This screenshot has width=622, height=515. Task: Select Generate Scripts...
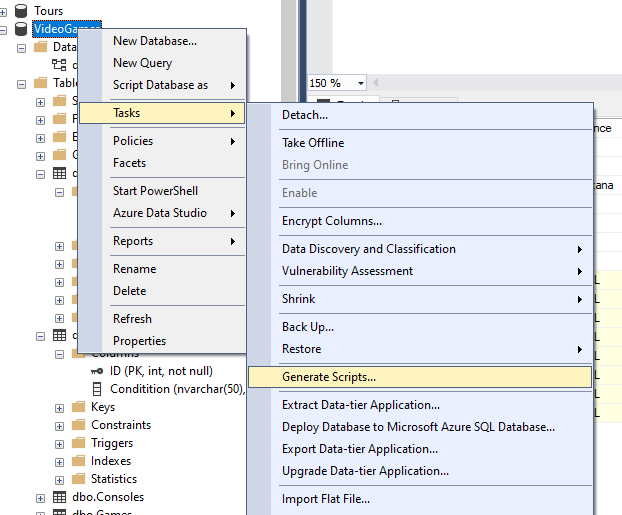coord(420,377)
